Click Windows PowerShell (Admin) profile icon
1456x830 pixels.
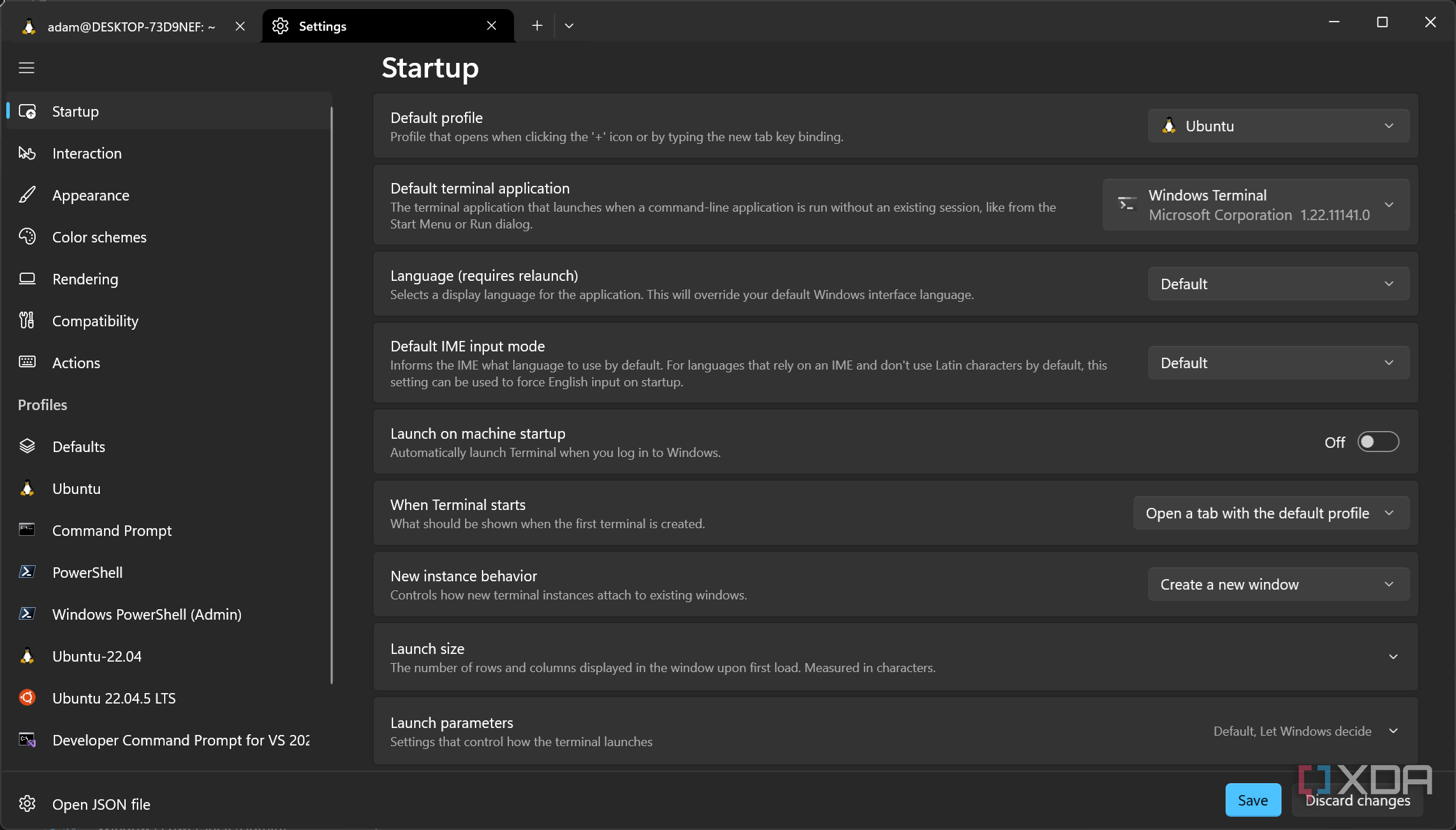tap(27, 614)
